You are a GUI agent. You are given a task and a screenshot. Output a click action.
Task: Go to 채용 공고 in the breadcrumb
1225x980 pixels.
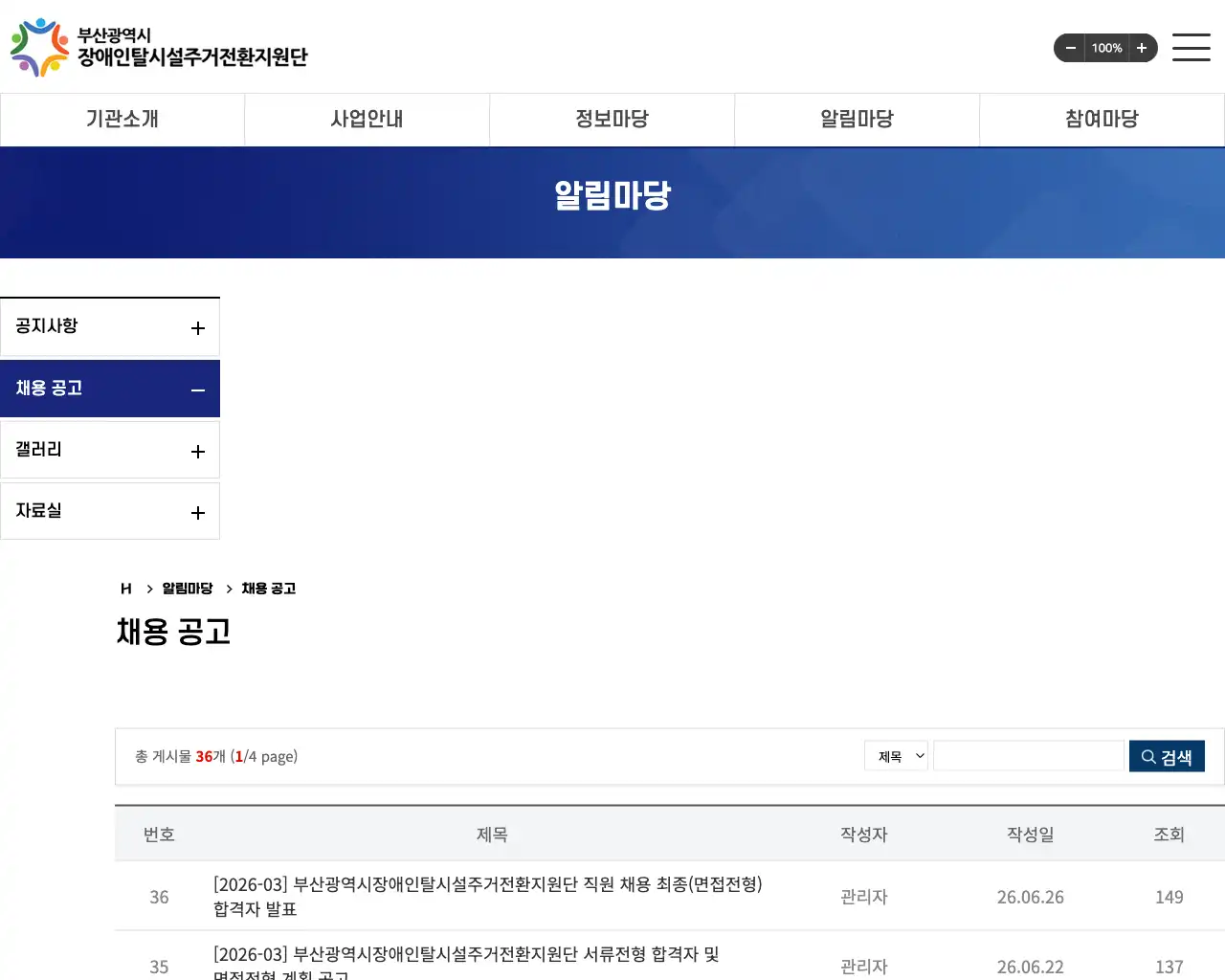click(269, 589)
